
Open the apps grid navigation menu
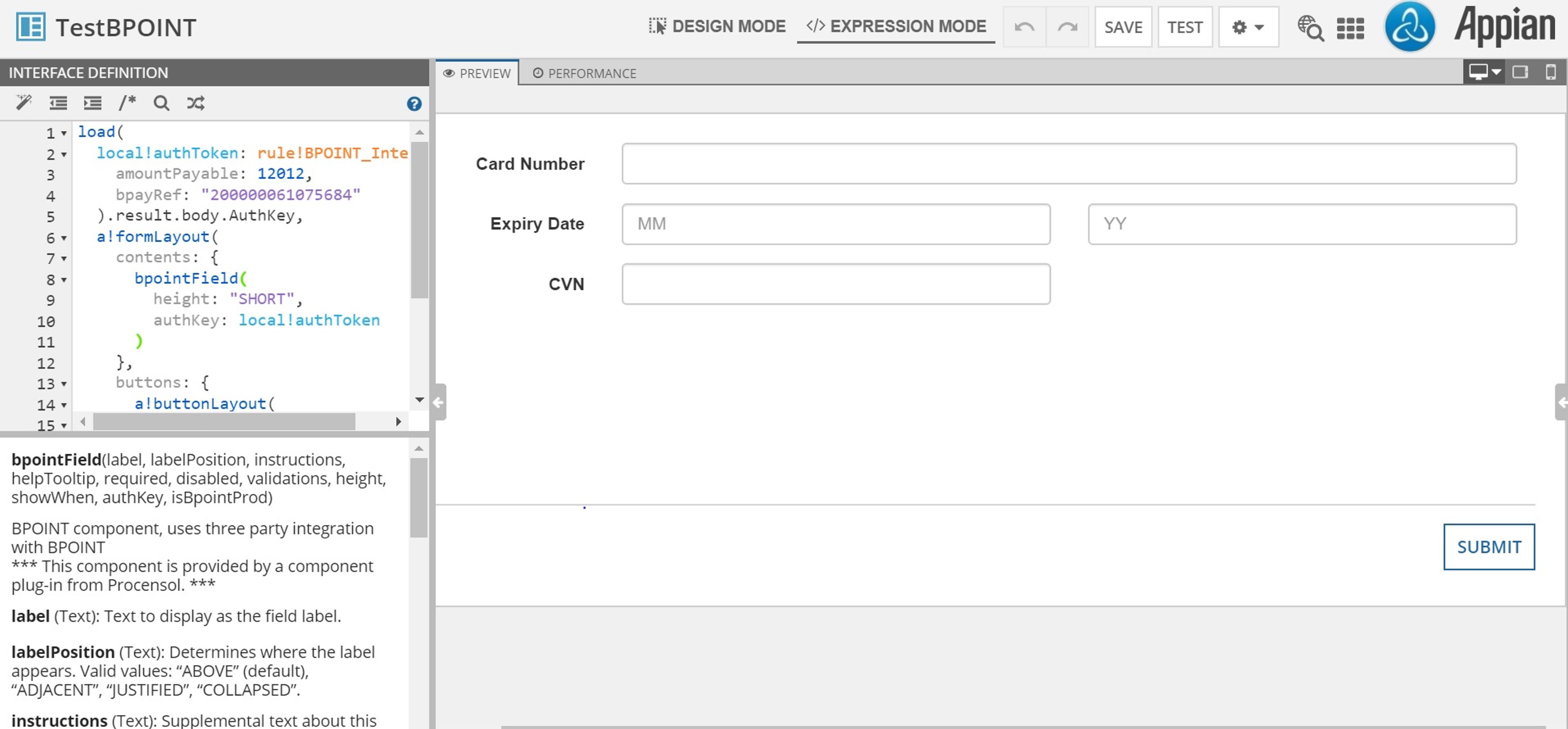click(x=1350, y=28)
